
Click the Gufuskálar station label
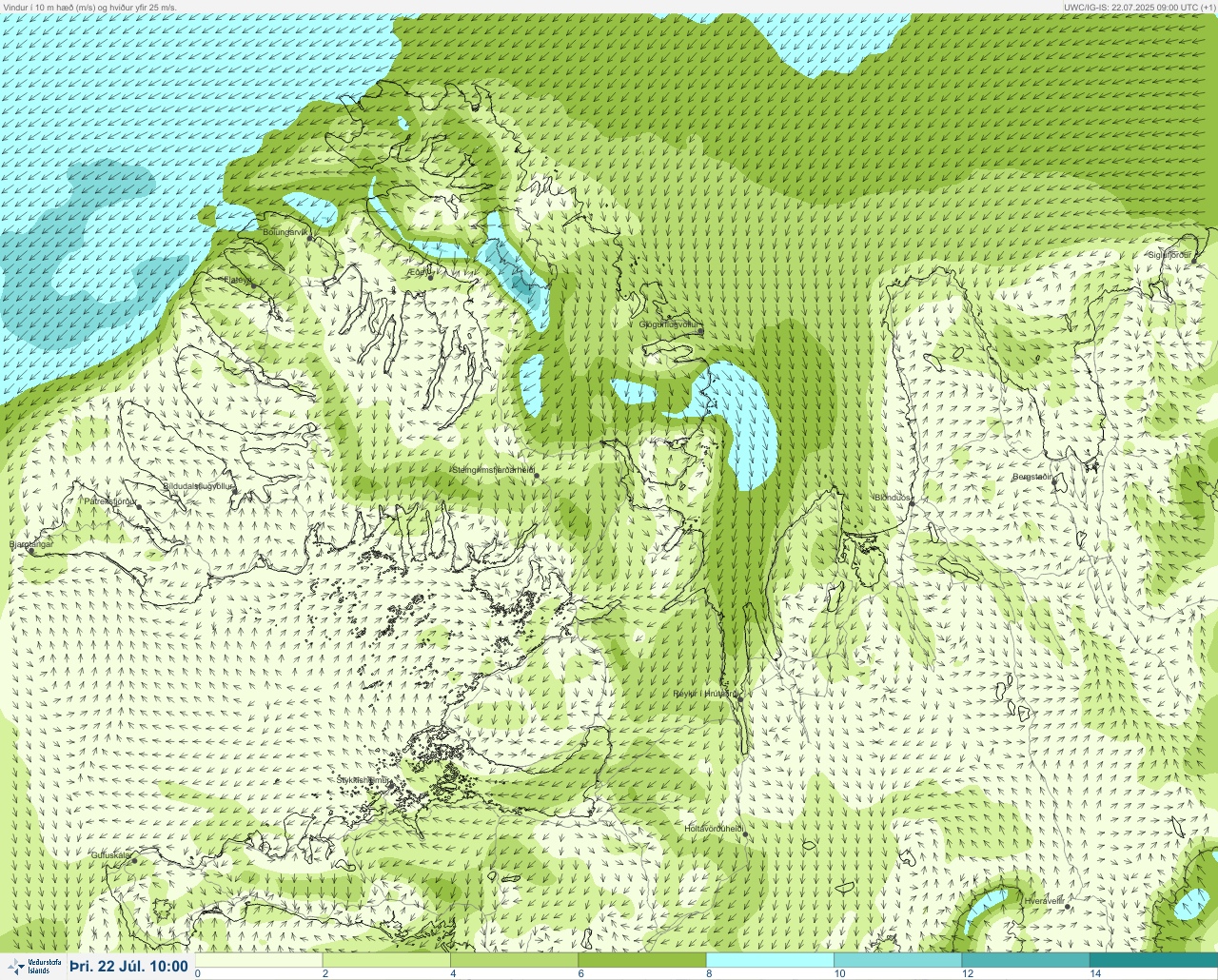pos(110,854)
